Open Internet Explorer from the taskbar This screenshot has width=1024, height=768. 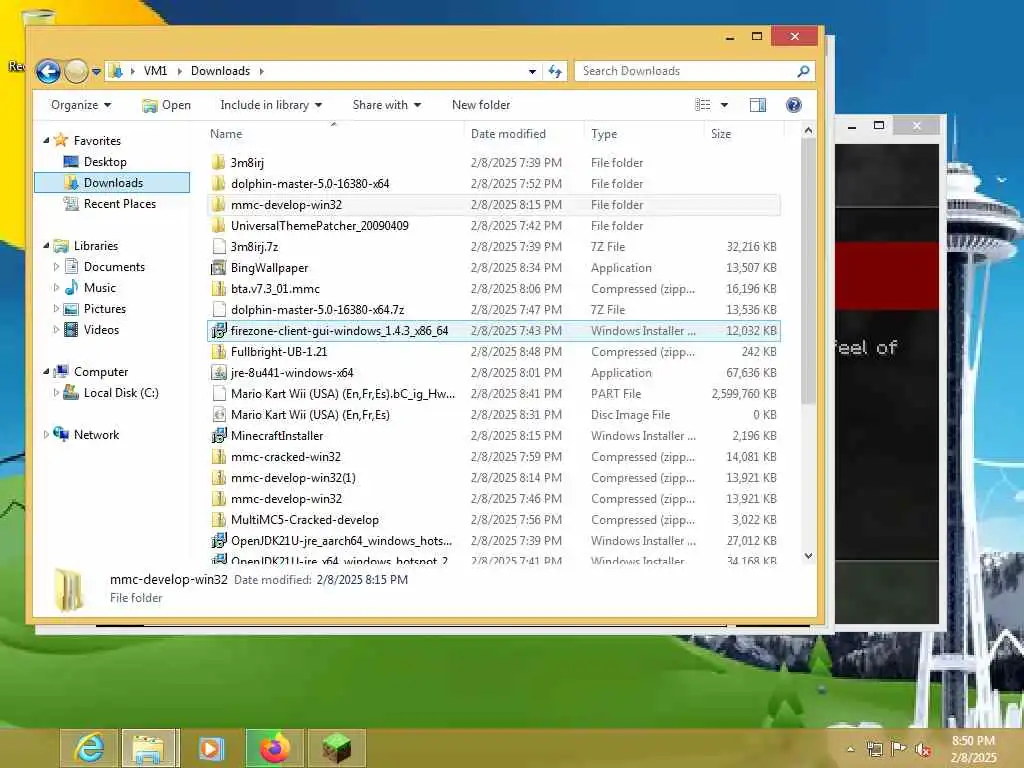click(x=89, y=748)
